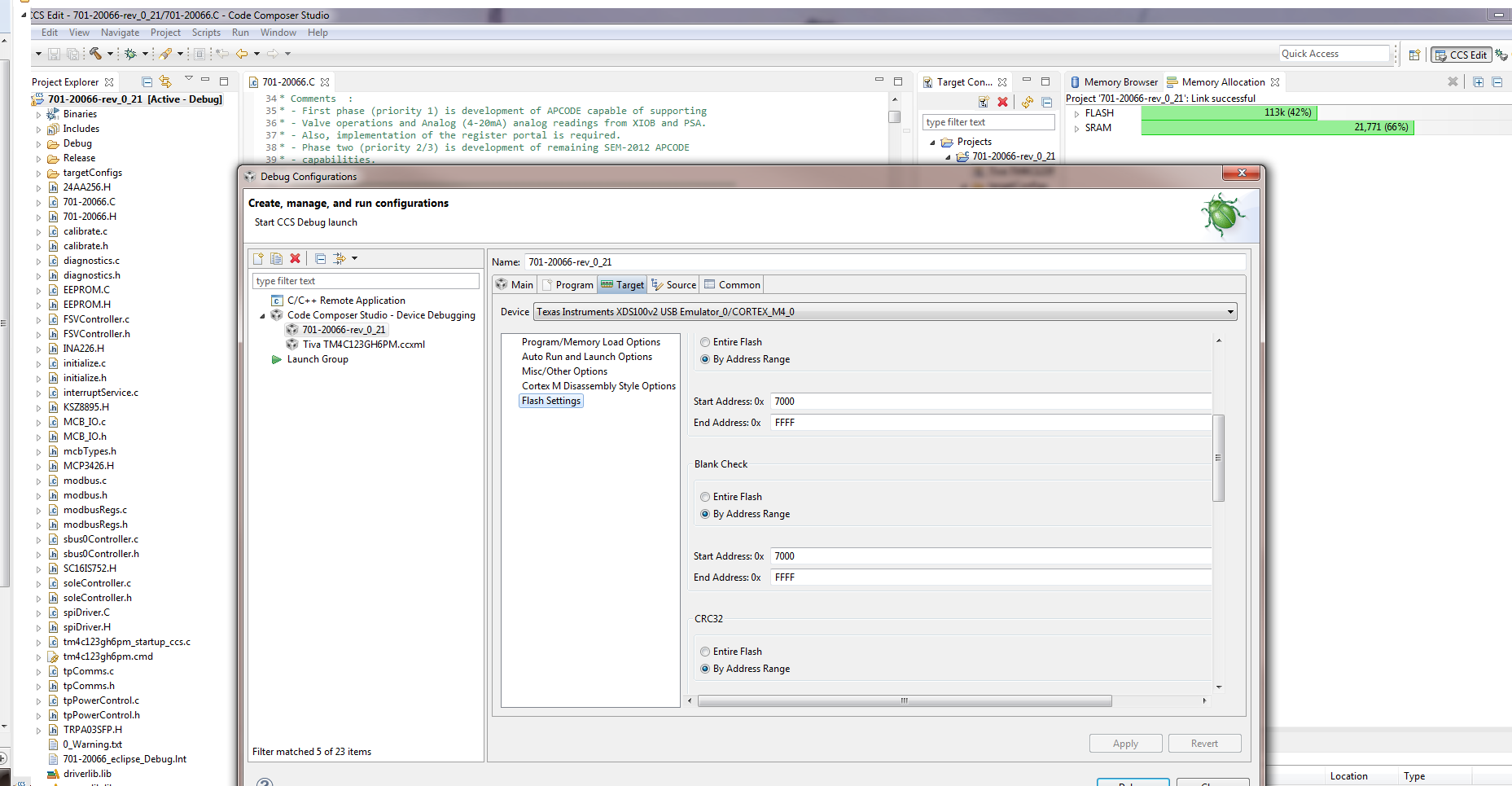Click Link with Editor icon in Project Explorer
This screenshot has height=786, width=1512.
point(165,81)
